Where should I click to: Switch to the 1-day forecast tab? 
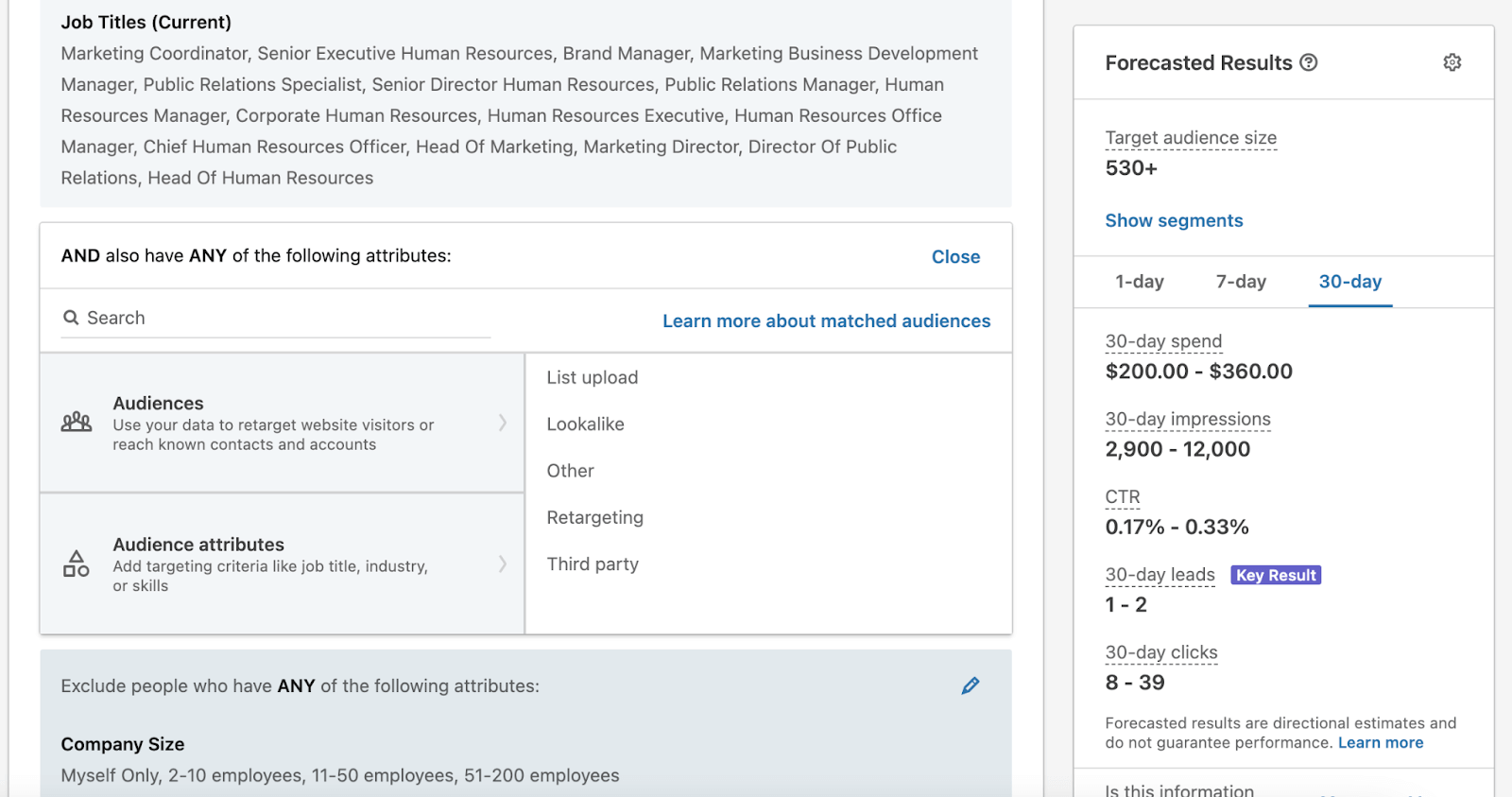pyautogui.click(x=1140, y=282)
